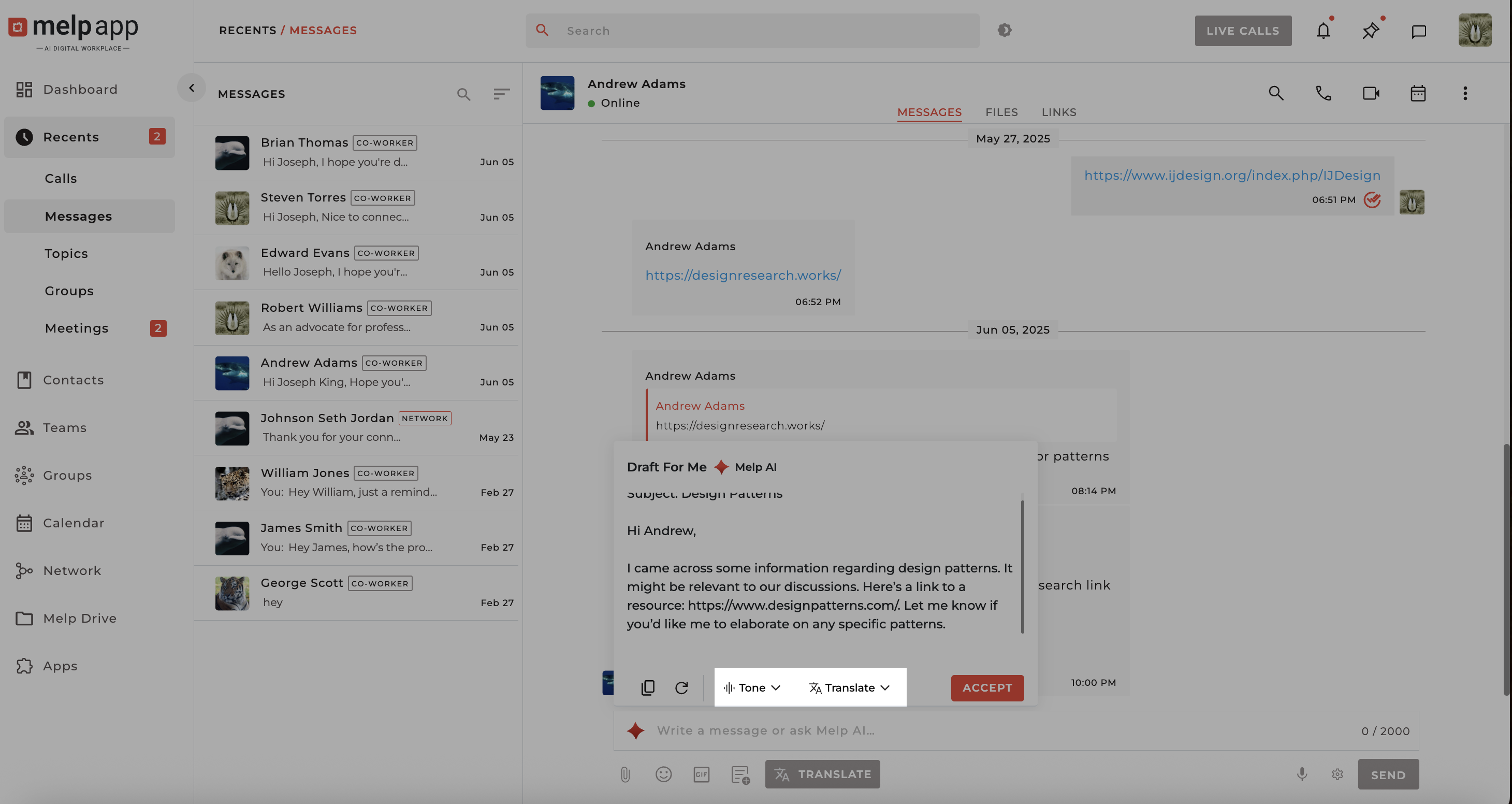Open the chat more options menu
The height and width of the screenshot is (804, 1512).
click(x=1464, y=93)
